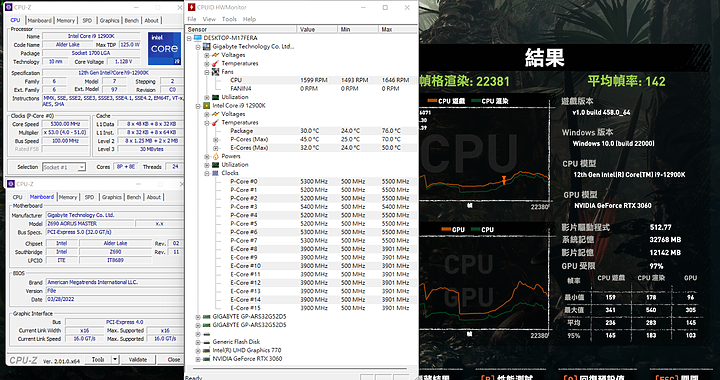The width and height of the screenshot is (720, 380).
Task: Click the Gigabyte Technology motherboard icon
Action: click(207, 46)
